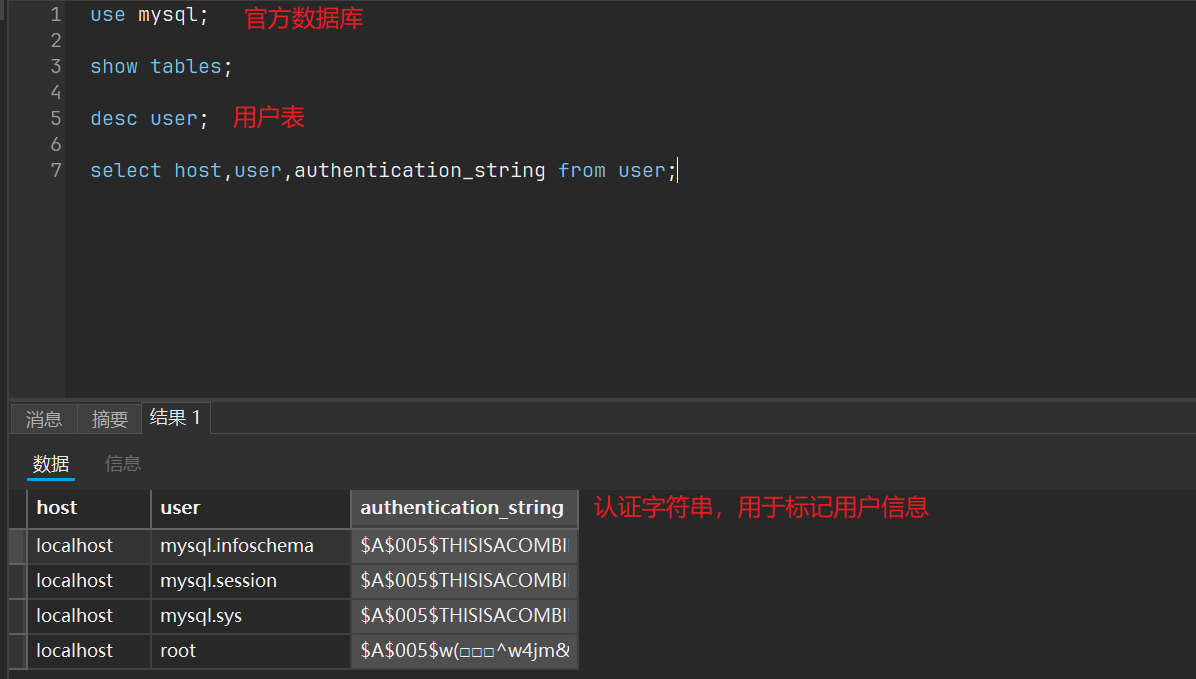The image size is (1196, 679).
Task: Place cursor on 'desc user;' line
Action: 149,119
